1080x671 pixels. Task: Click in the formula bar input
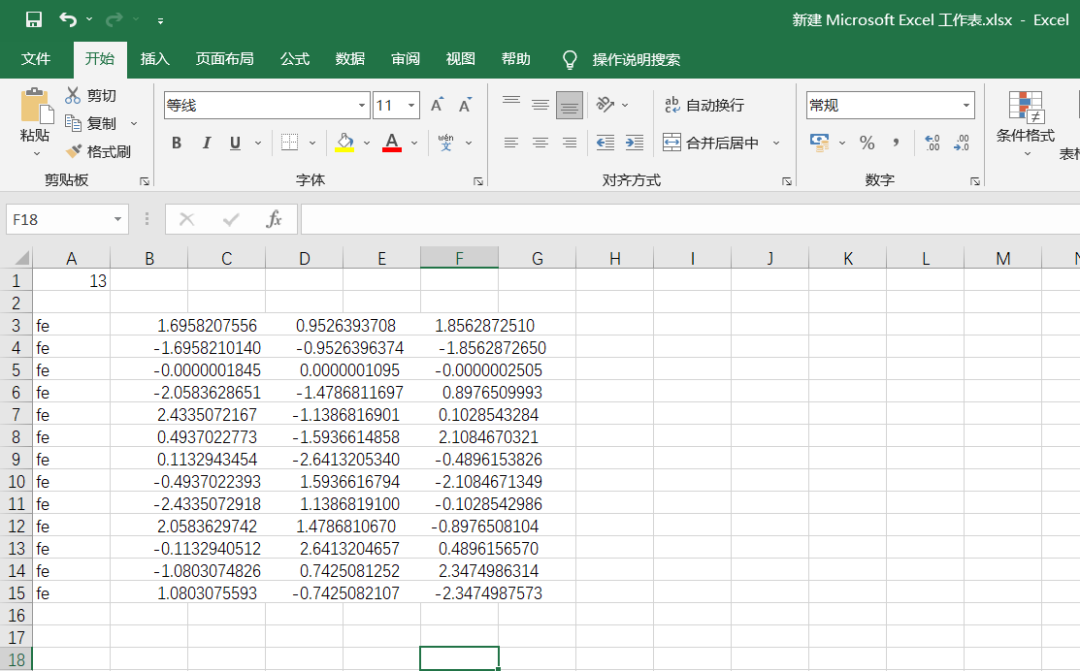click(x=690, y=220)
